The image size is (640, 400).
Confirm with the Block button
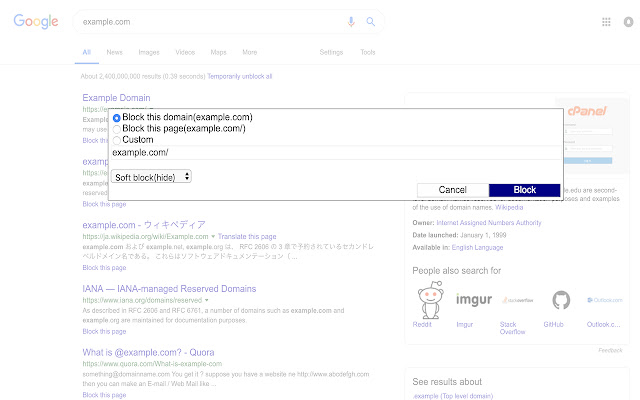tap(524, 190)
